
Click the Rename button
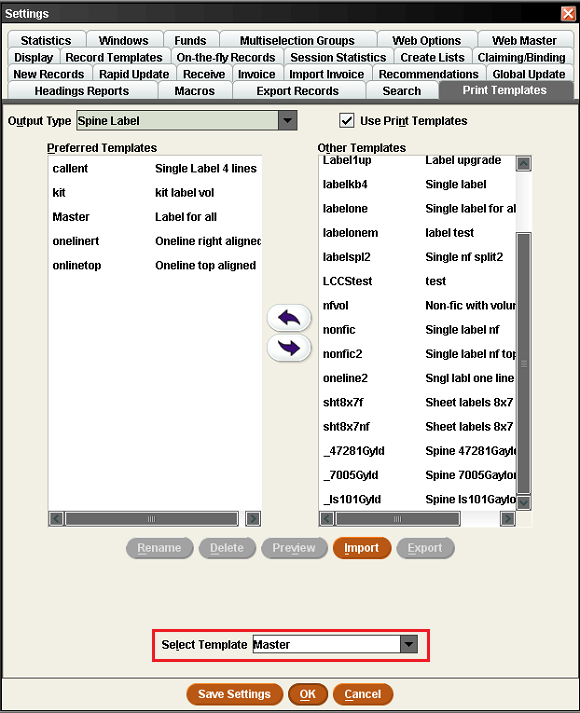coord(159,548)
